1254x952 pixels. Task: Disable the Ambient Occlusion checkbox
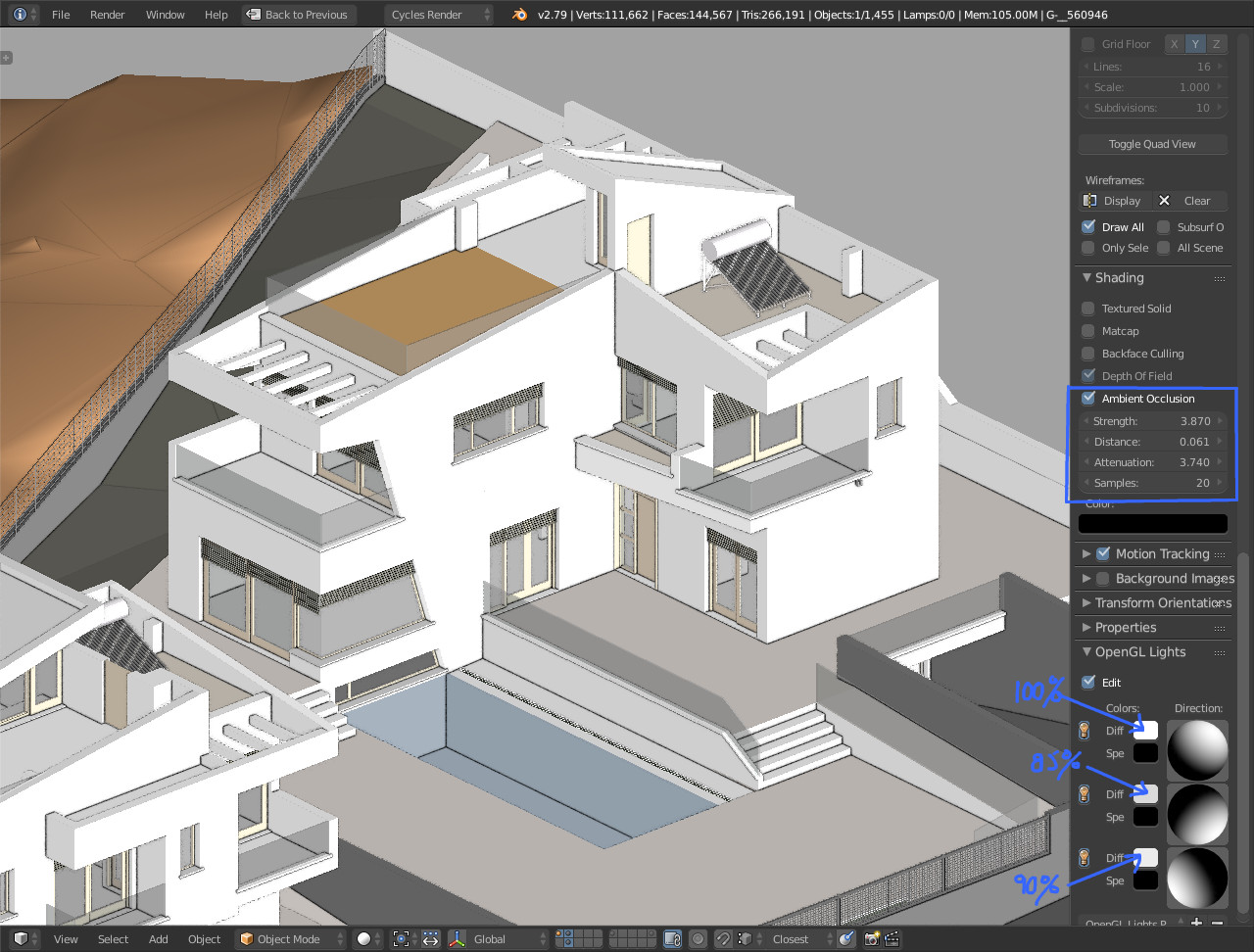coord(1088,399)
